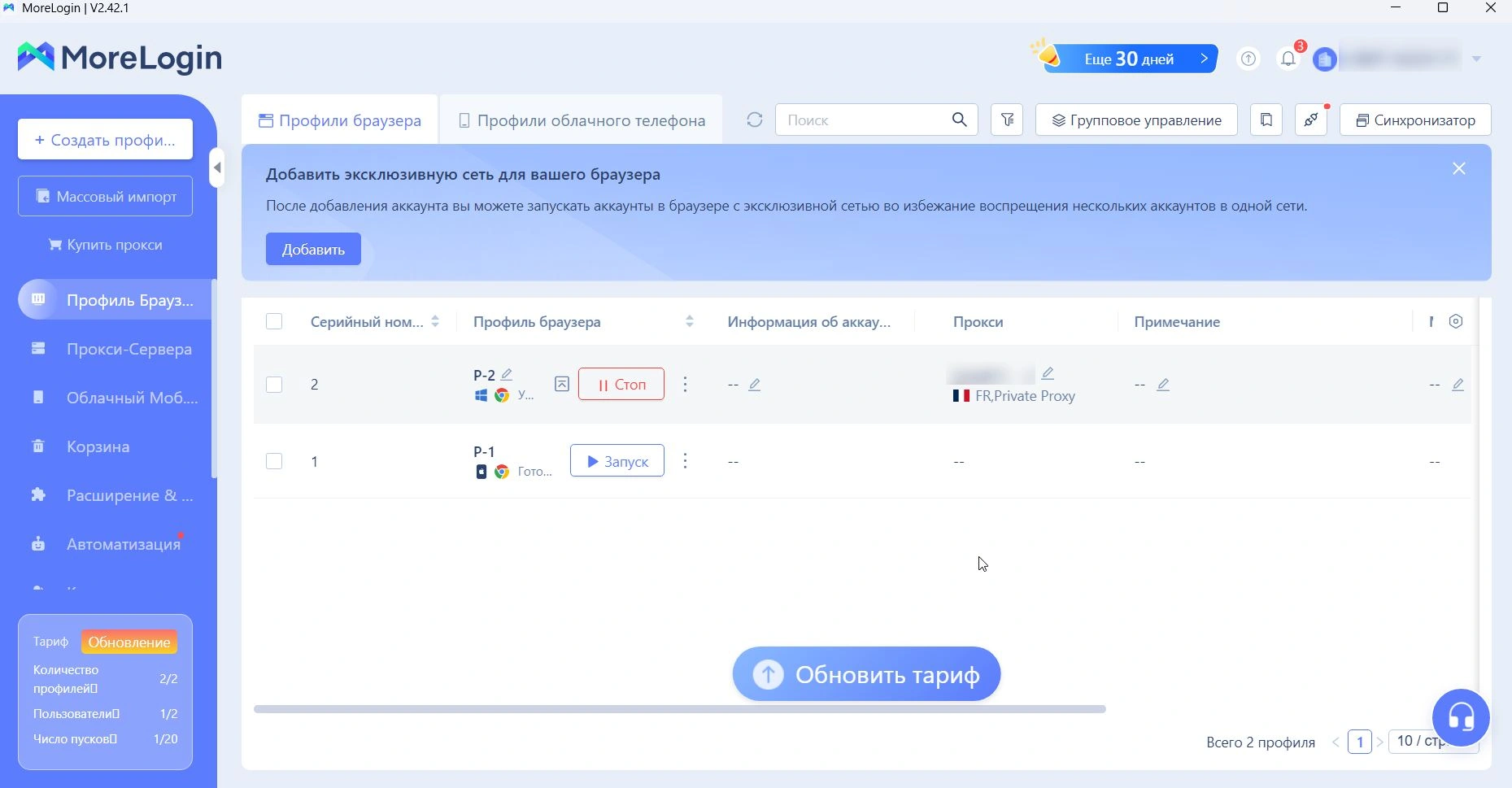Click the horizontal scrollbar under the table
The image size is (1512, 788).
(679, 709)
